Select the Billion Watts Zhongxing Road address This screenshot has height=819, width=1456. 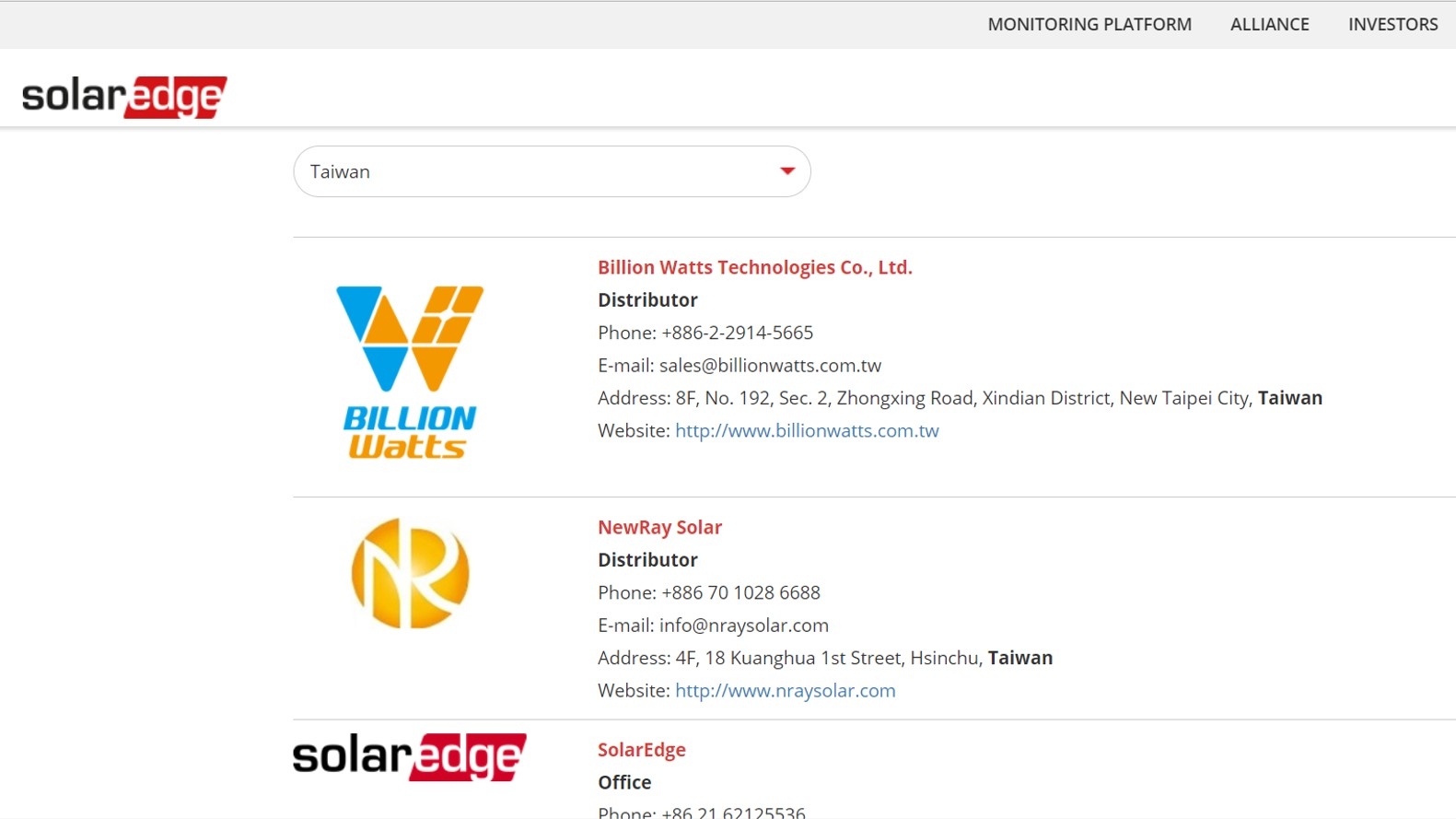click(998, 398)
